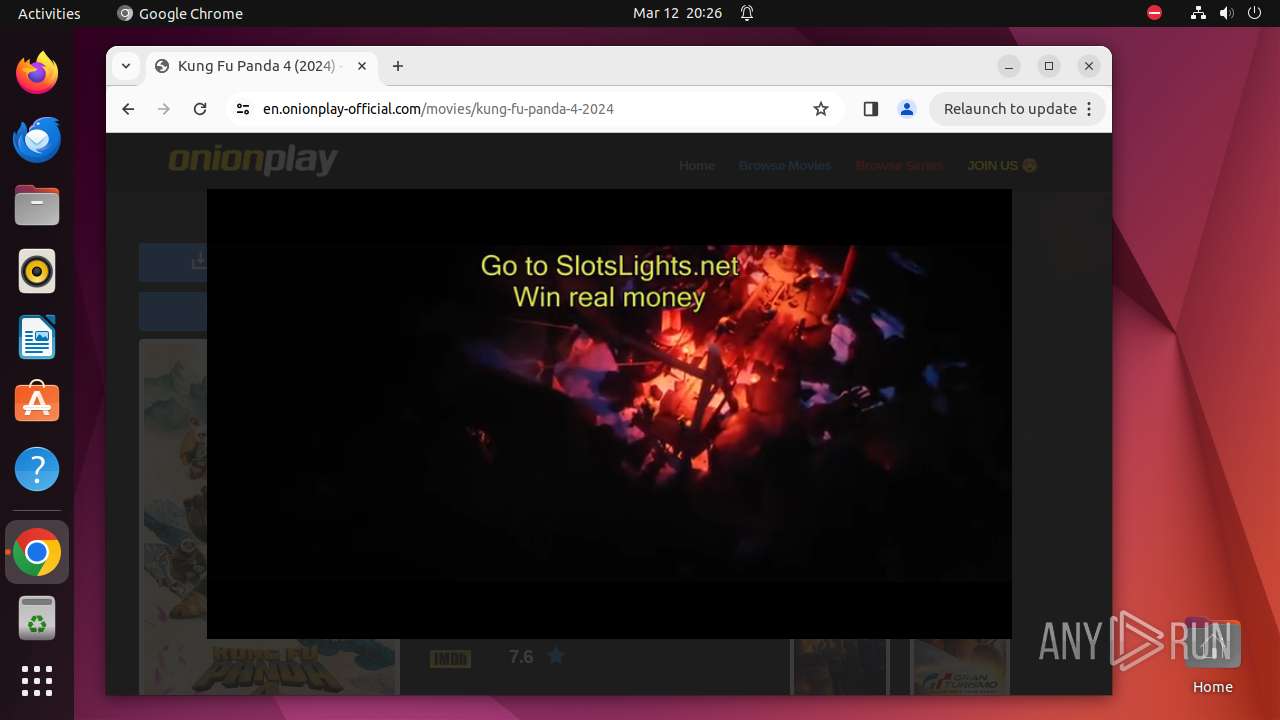Viewport: 1280px width, 720px height.
Task: Expand the Chrome tab search dropdown
Action: point(125,66)
